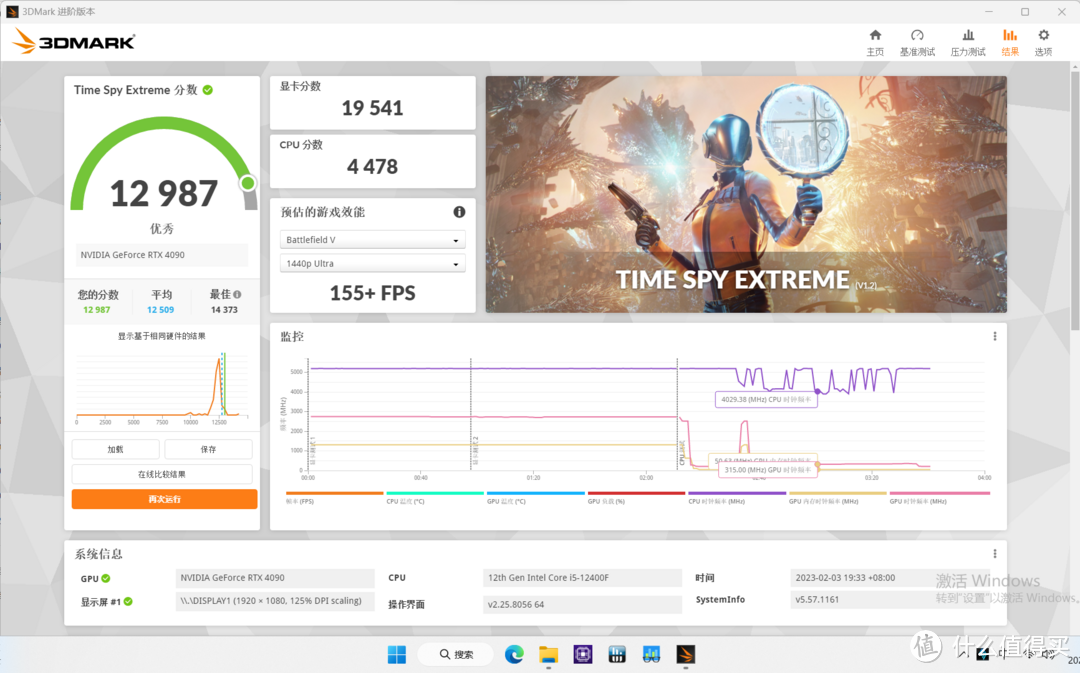Open the purple chip taskbar app
1080x673 pixels.
(583, 654)
